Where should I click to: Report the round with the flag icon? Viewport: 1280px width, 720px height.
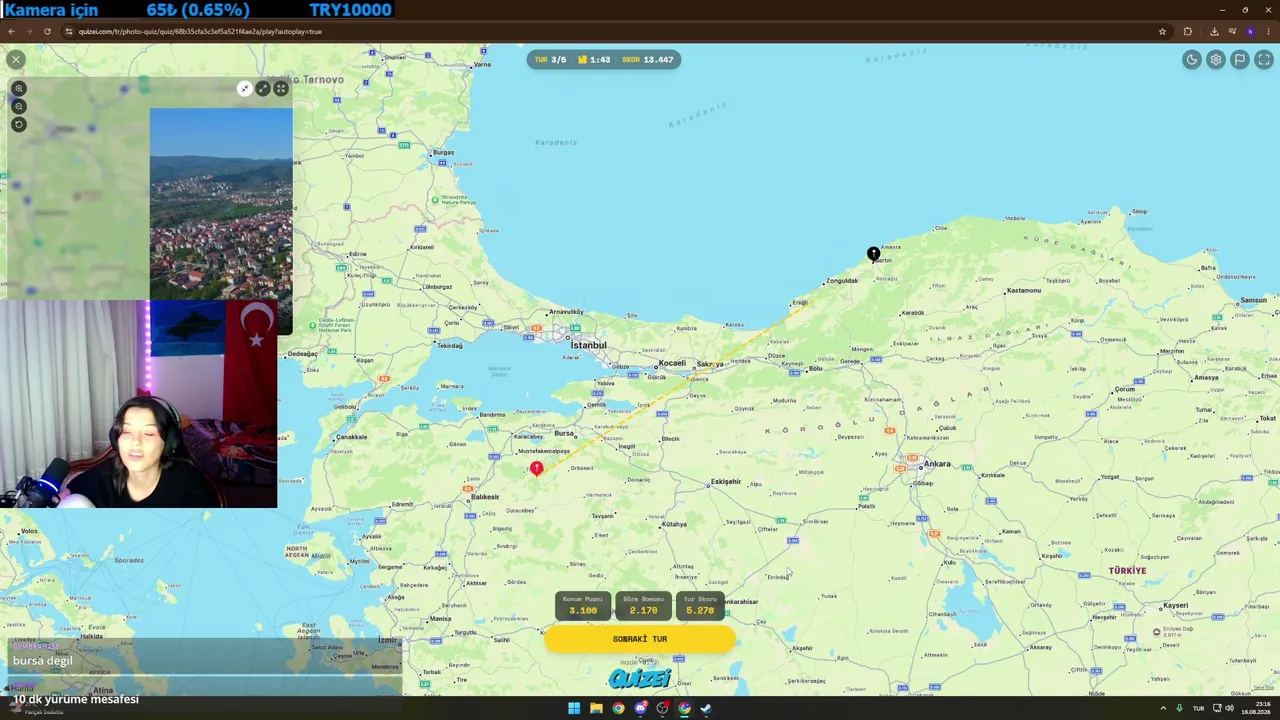(x=1240, y=60)
